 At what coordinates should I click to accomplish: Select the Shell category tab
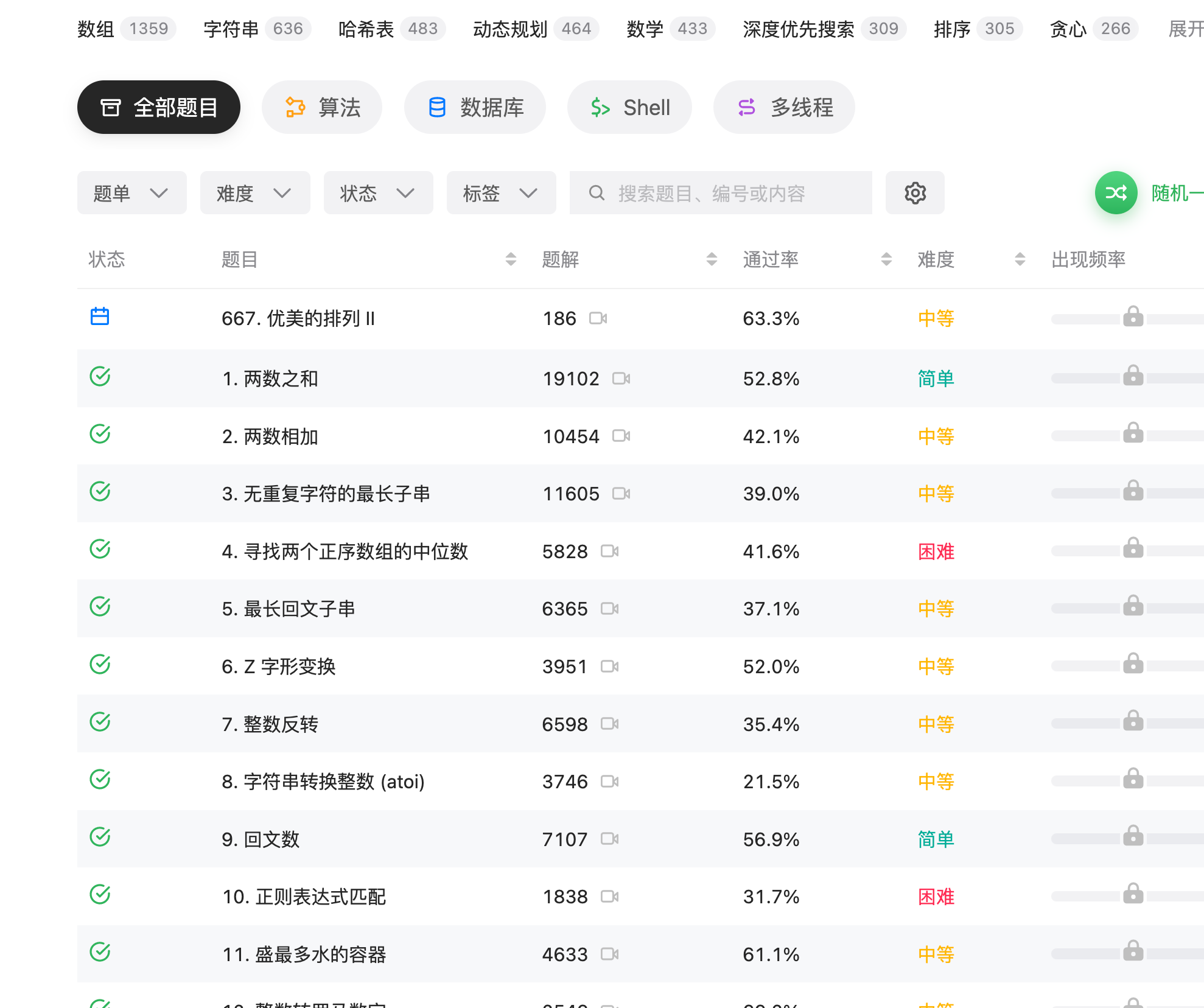click(629, 108)
